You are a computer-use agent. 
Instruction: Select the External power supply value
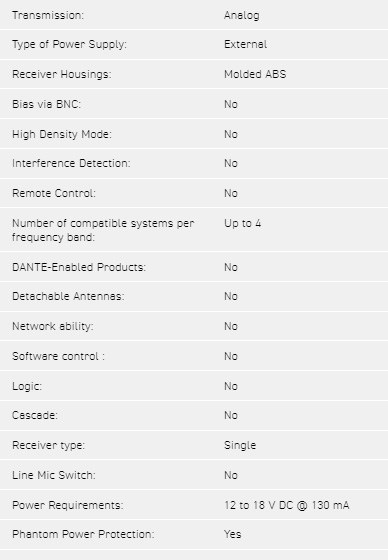245,44
